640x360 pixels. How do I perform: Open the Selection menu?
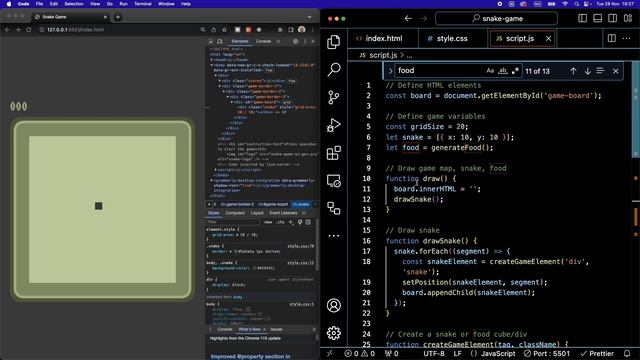74,4
